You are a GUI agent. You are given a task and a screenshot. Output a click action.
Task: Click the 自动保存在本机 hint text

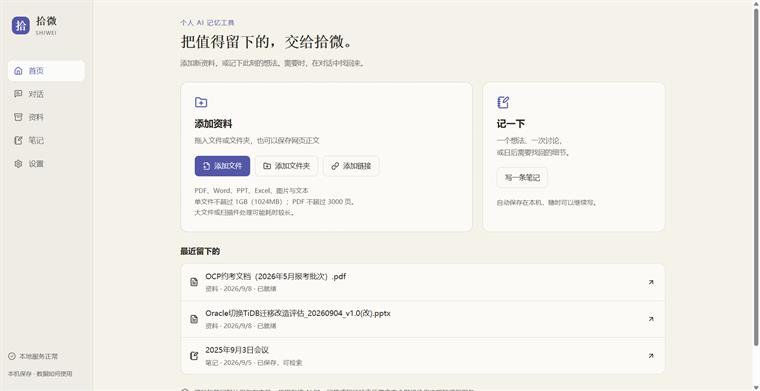pos(547,203)
